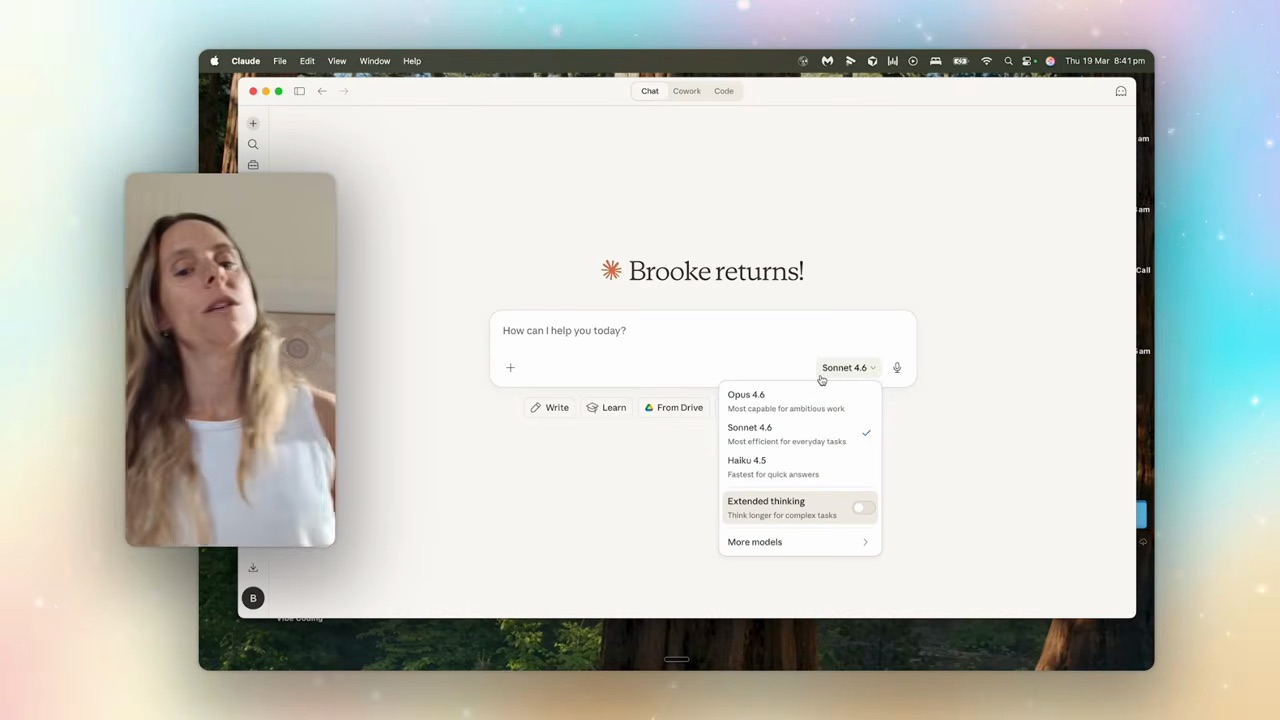Activate the microphone voice input icon
This screenshot has width=1280, height=720.
coord(897,368)
